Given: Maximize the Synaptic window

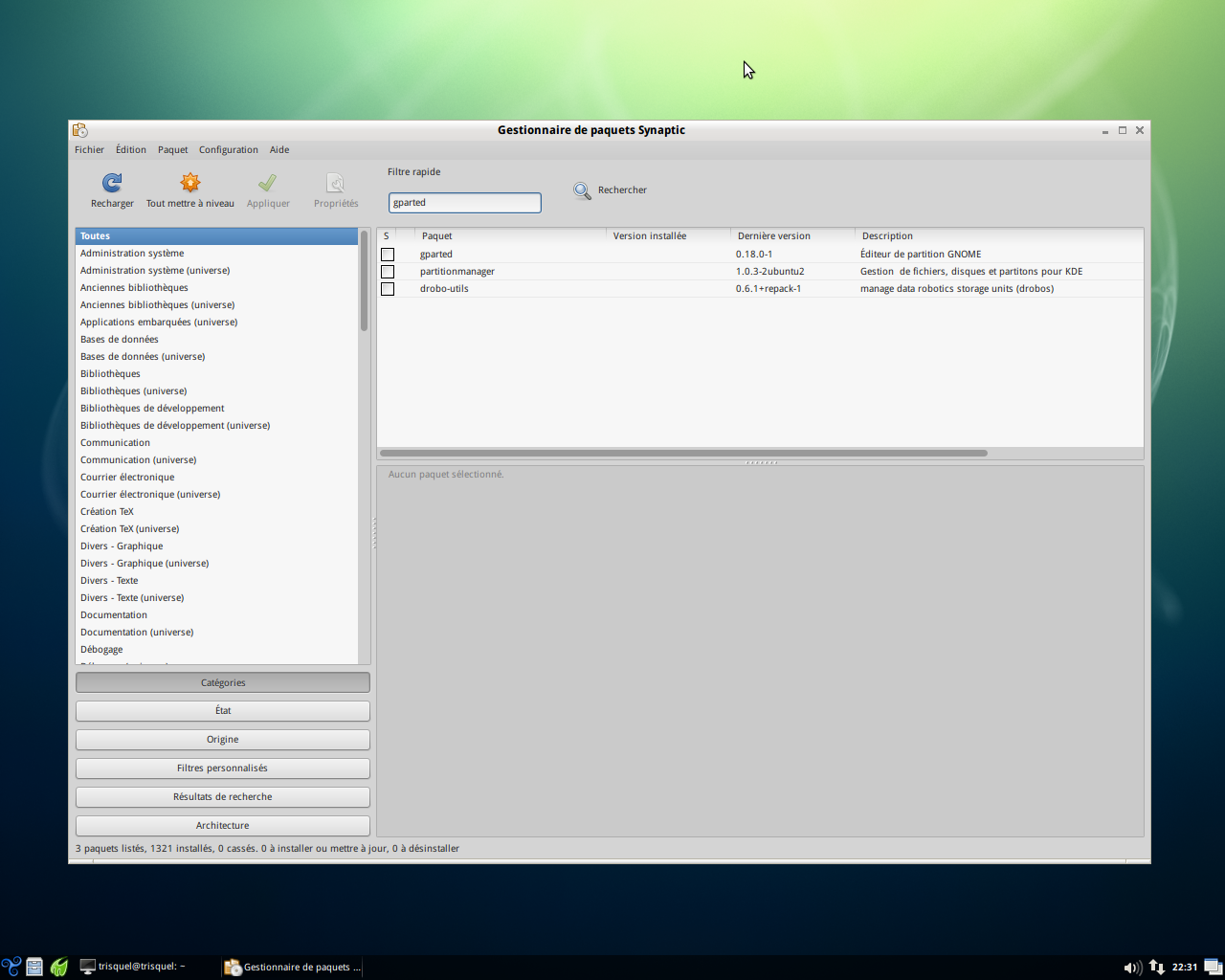Looking at the screenshot, I should (x=1123, y=130).
